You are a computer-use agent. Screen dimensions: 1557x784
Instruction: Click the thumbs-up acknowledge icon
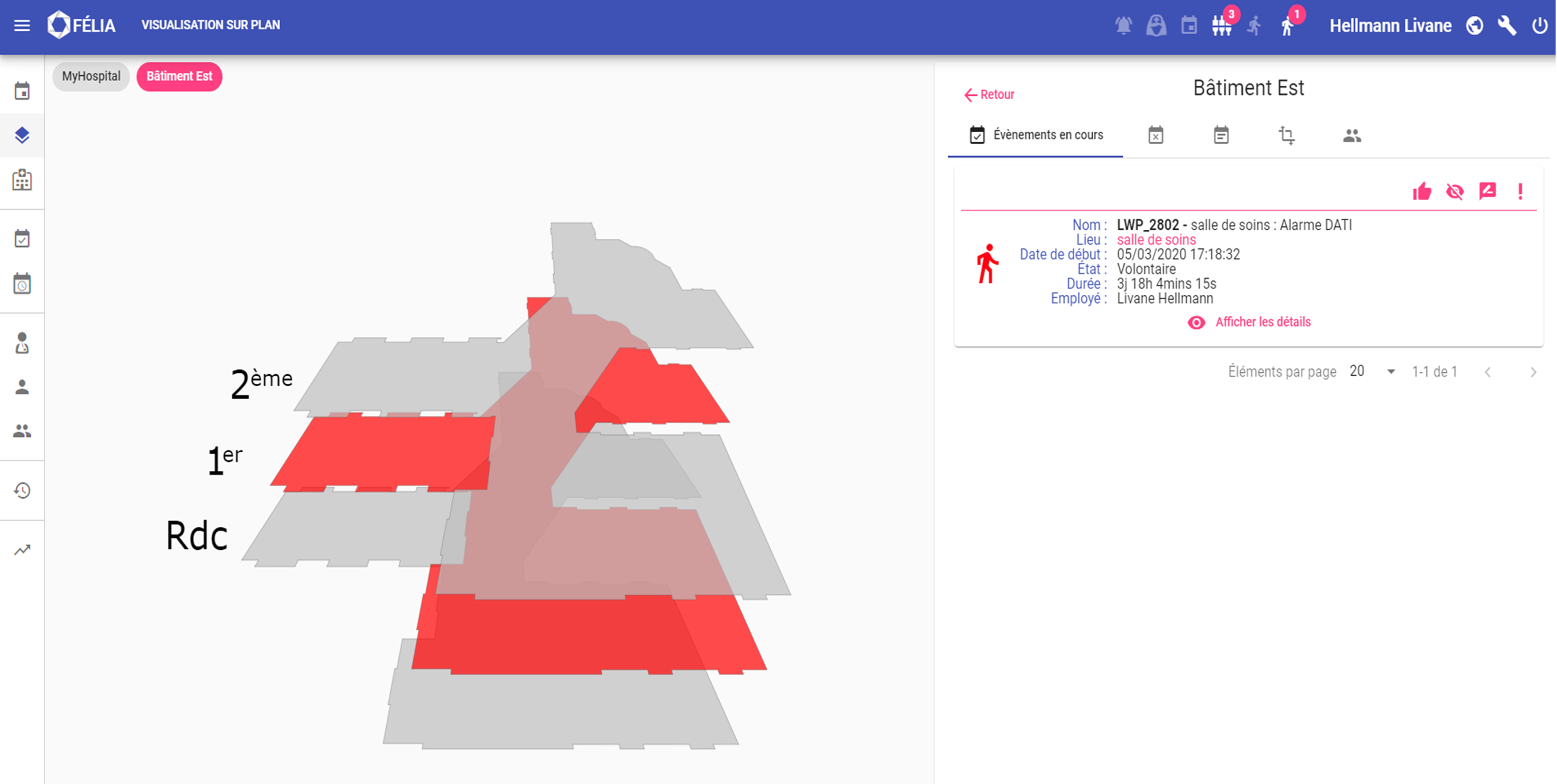[1422, 192]
